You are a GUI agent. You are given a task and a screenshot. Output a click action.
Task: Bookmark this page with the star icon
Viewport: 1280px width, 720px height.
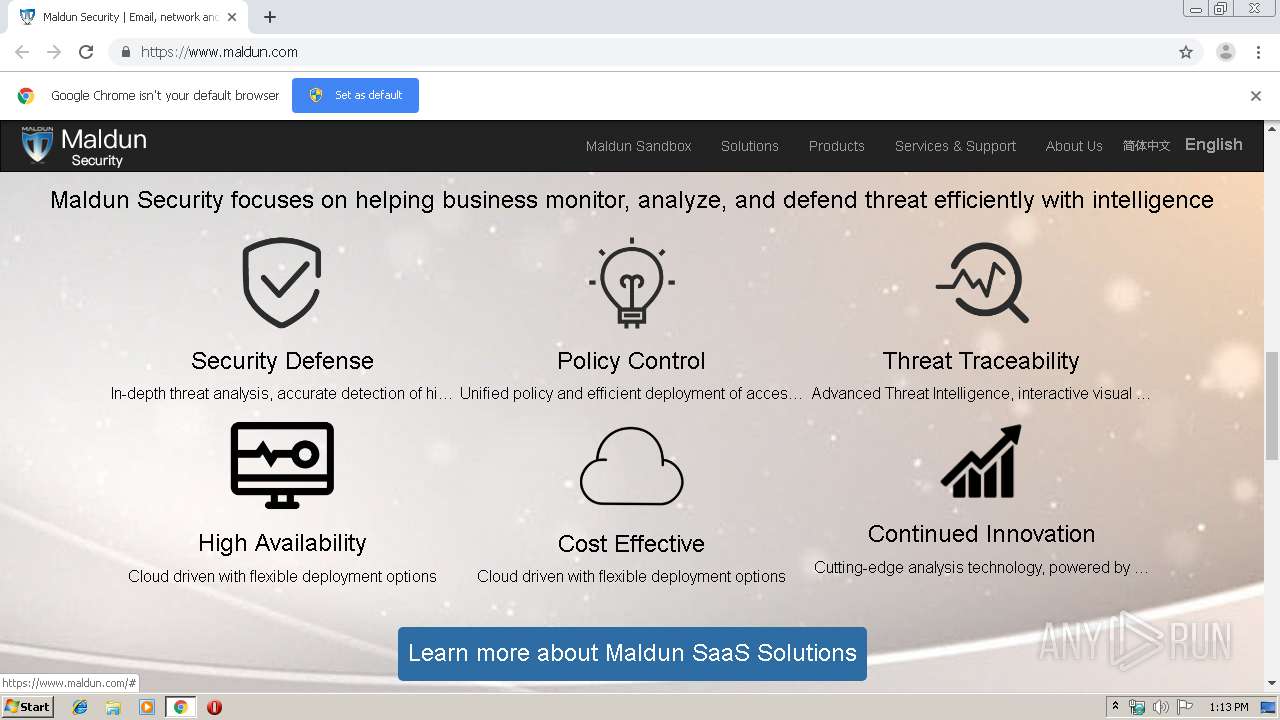tap(1186, 52)
